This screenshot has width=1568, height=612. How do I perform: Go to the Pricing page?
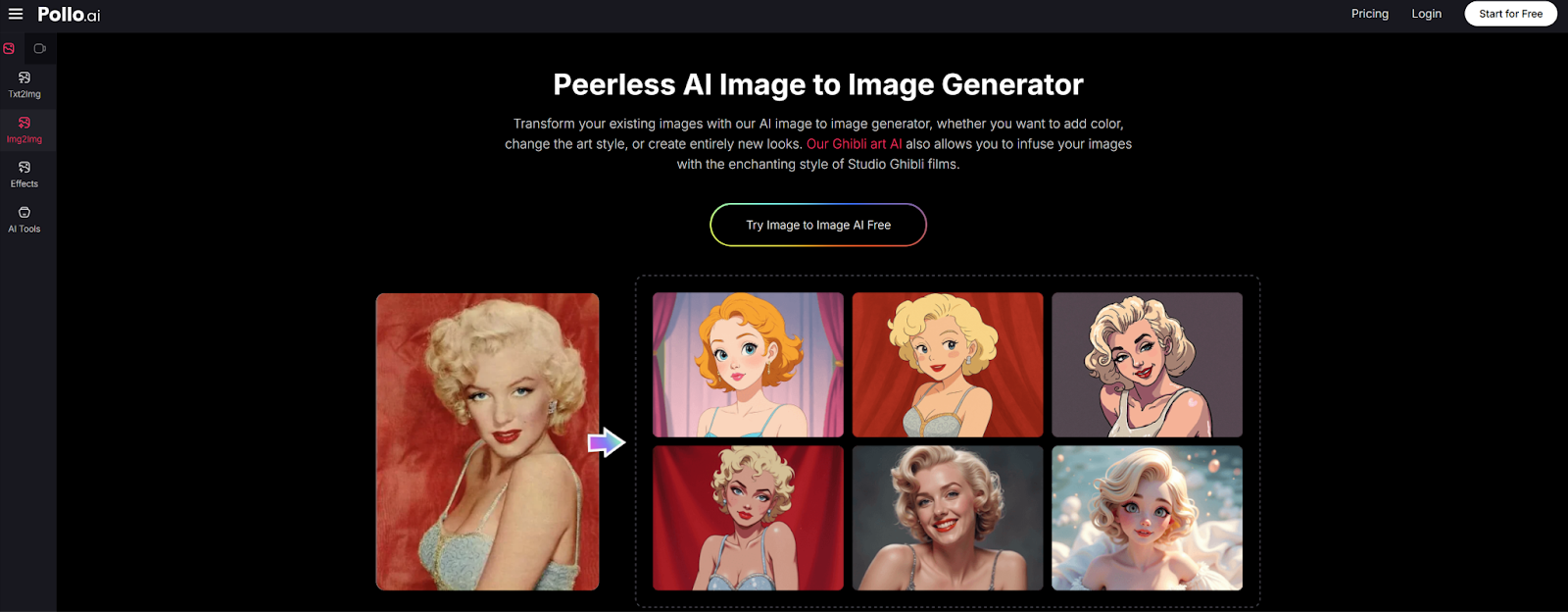(x=1369, y=14)
